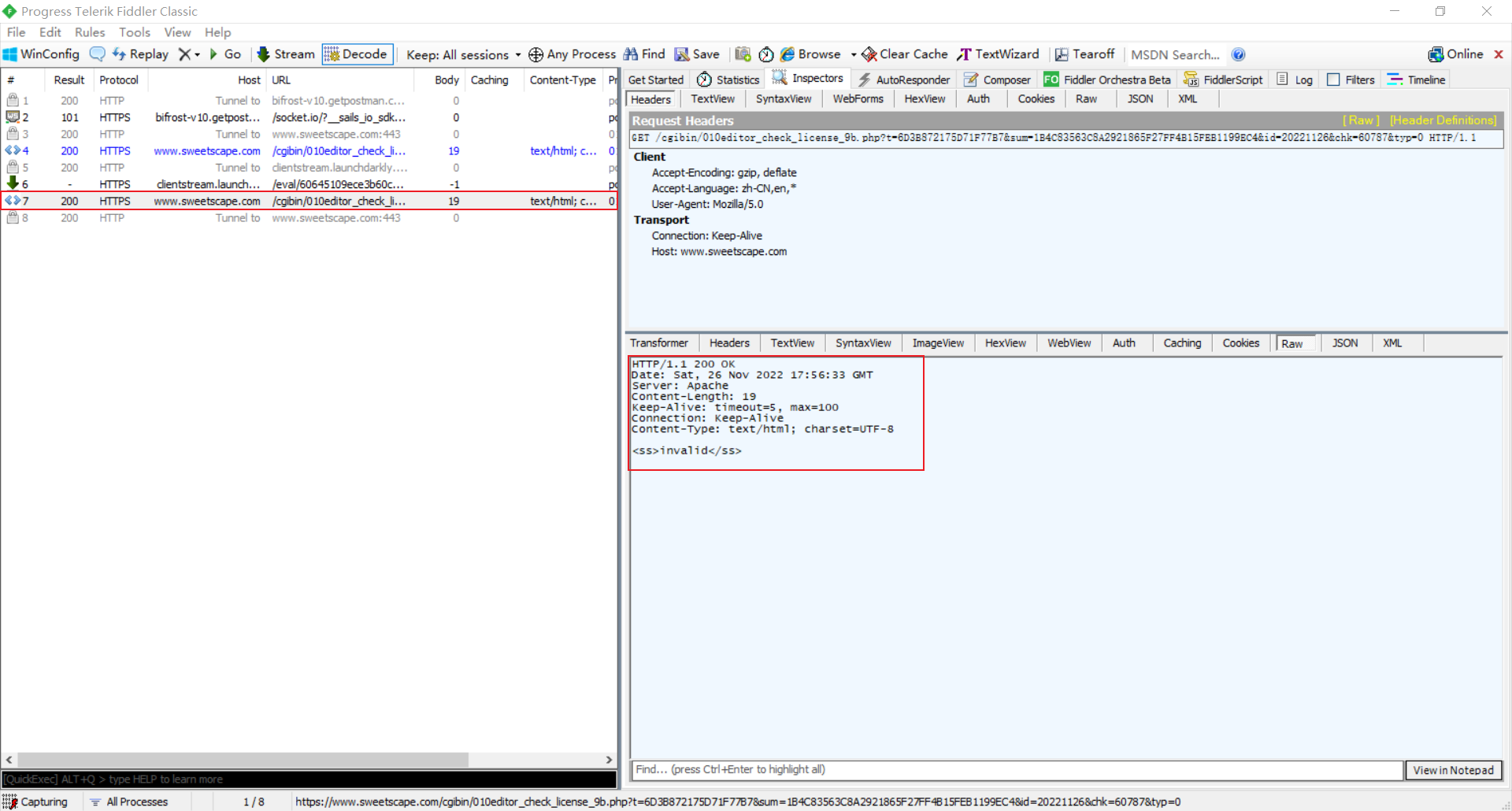The image size is (1512, 811).
Task: Sort sessions by Host column header
Action: (207, 80)
